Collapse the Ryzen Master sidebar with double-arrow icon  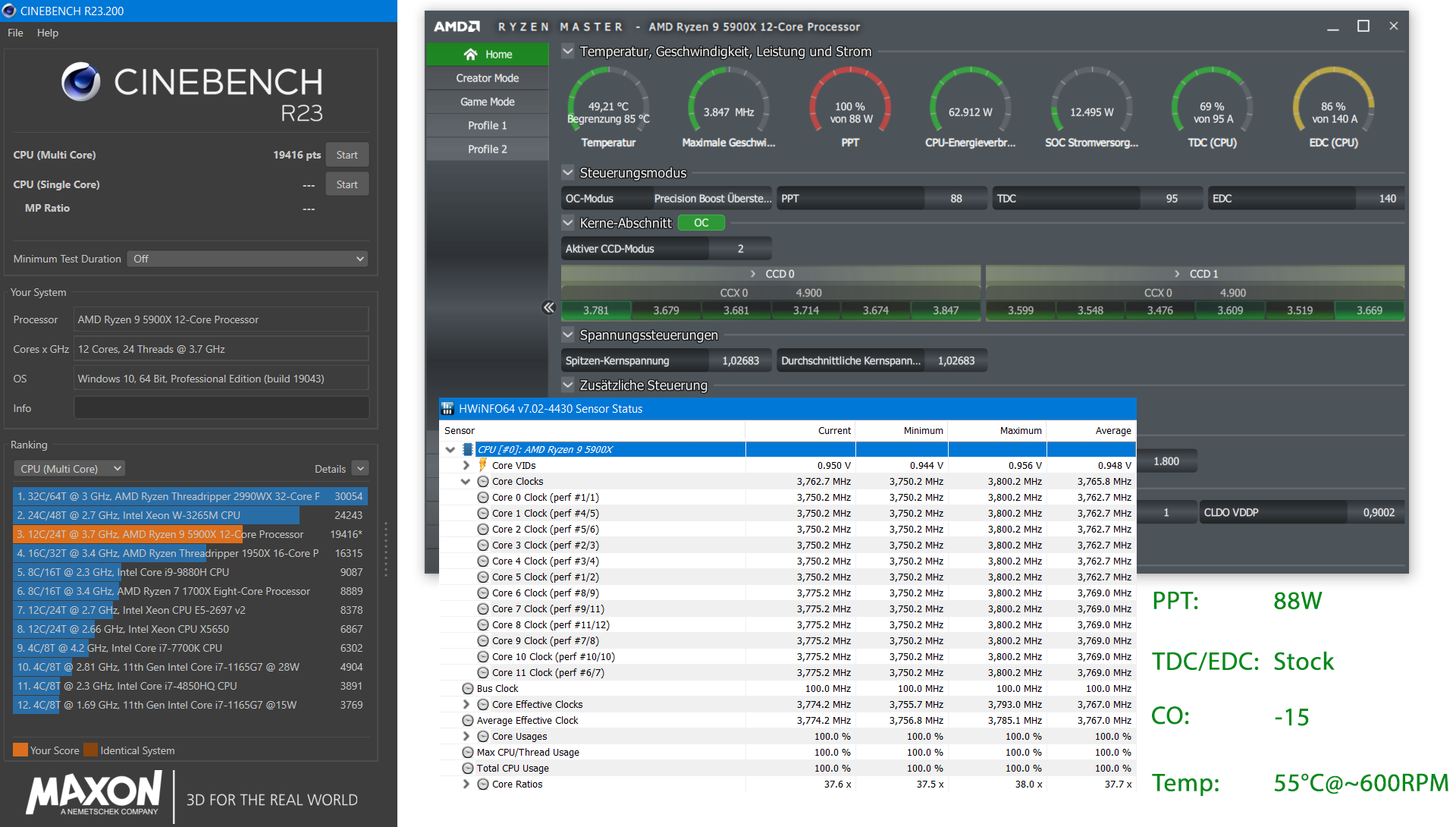(549, 307)
